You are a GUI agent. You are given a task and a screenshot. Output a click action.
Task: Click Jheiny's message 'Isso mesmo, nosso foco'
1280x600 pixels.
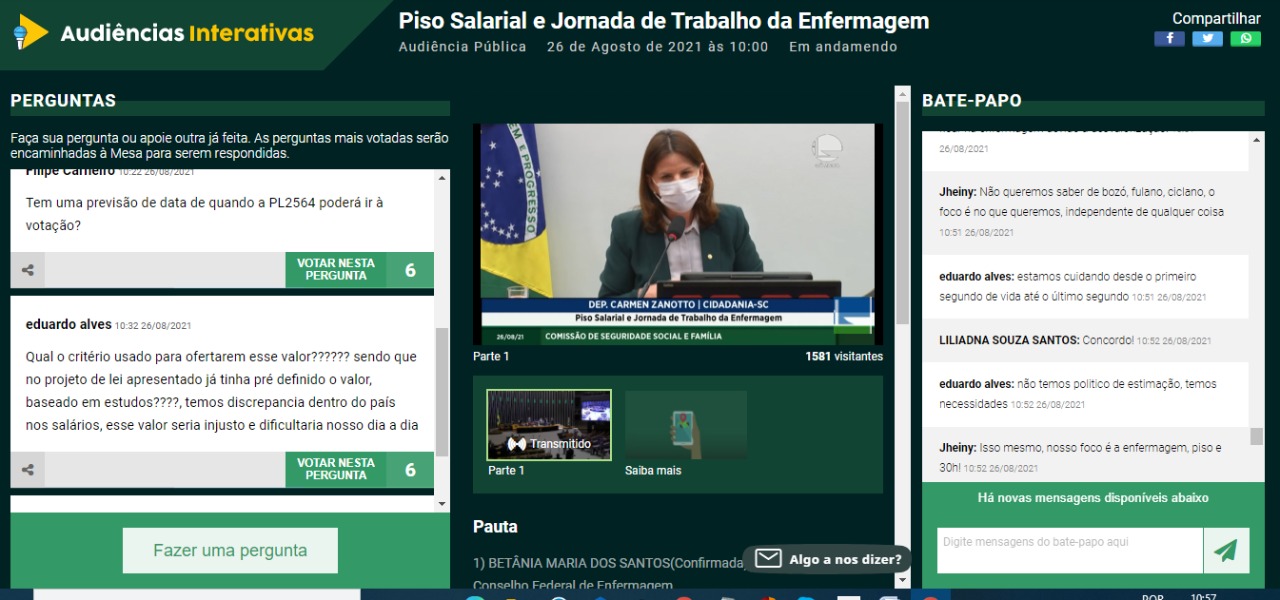point(1085,457)
